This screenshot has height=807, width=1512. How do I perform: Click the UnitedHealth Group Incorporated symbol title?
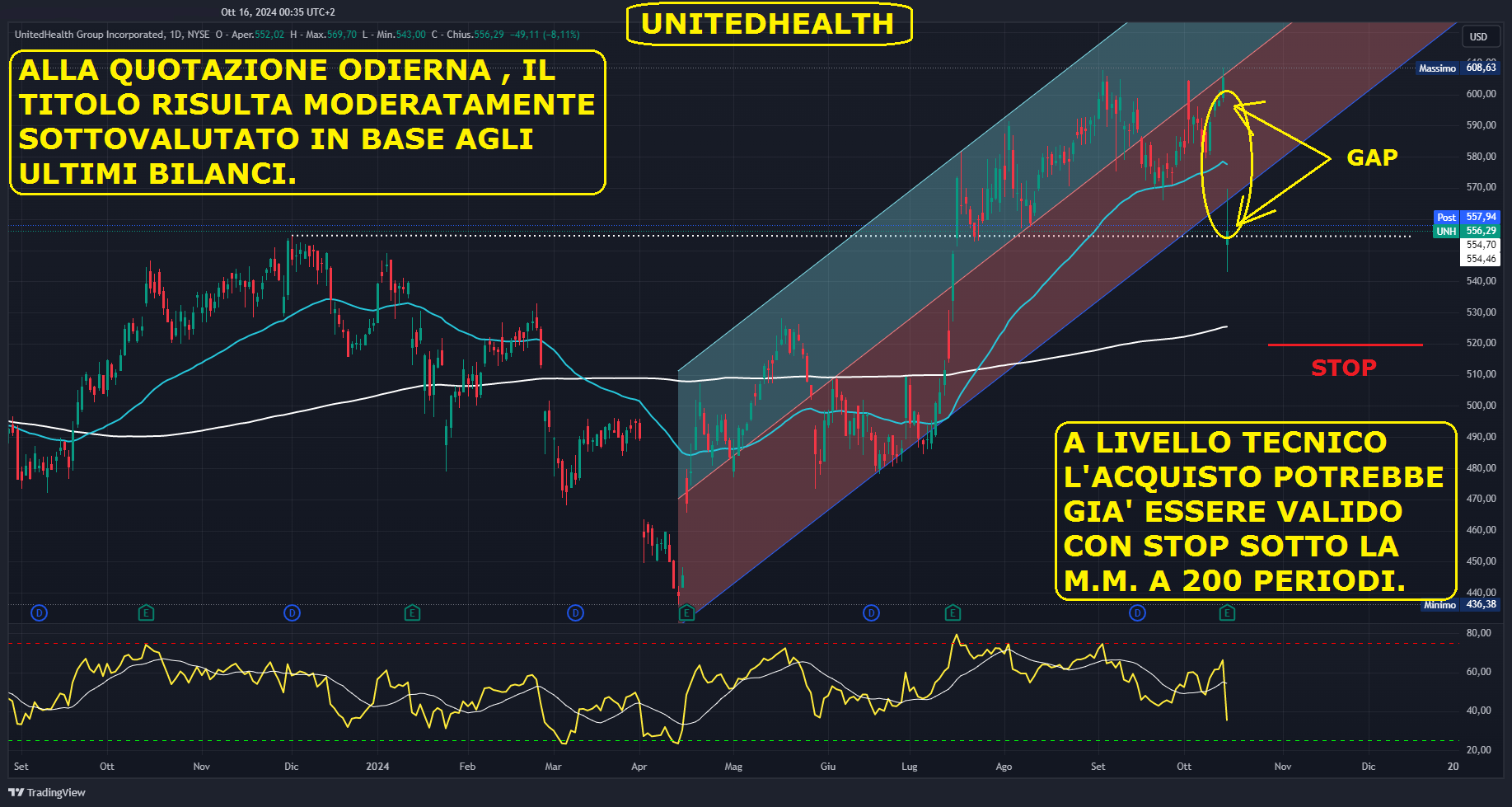(89, 35)
